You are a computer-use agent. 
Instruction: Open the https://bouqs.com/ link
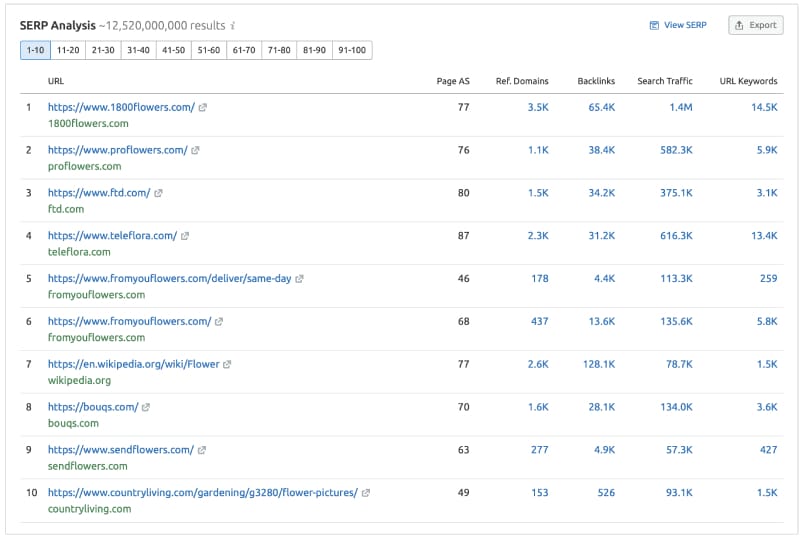point(93,407)
